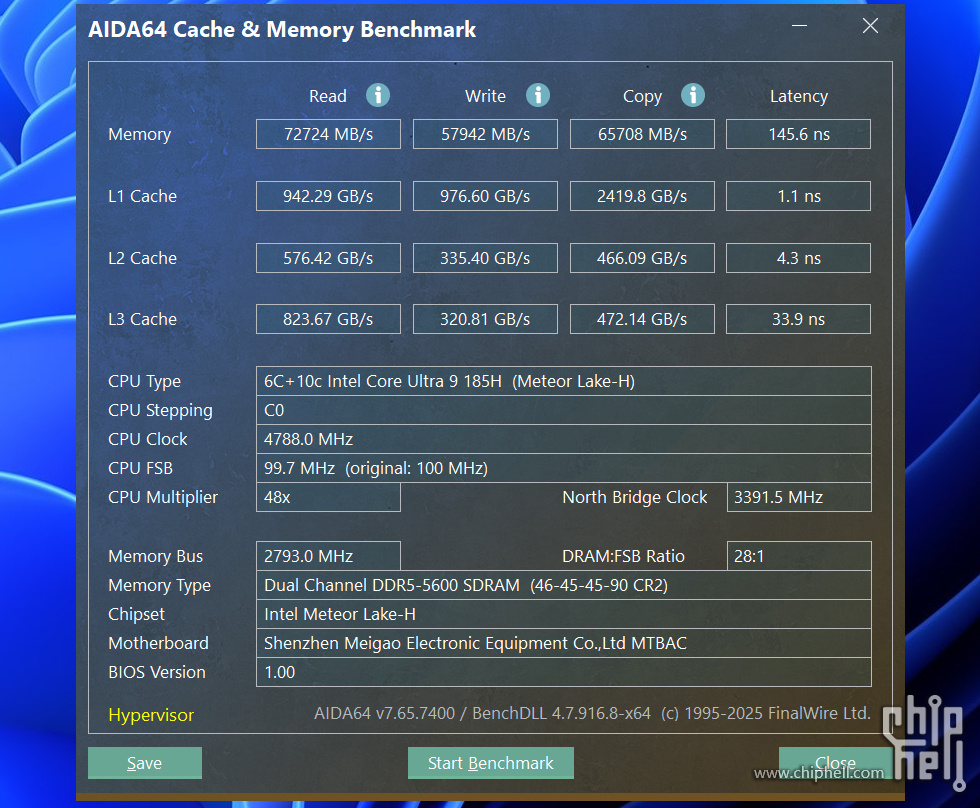Click the Chipset field Intel Meteor Lake-H
Viewport: 980px width, 808px height.
[x=564, y=614]
